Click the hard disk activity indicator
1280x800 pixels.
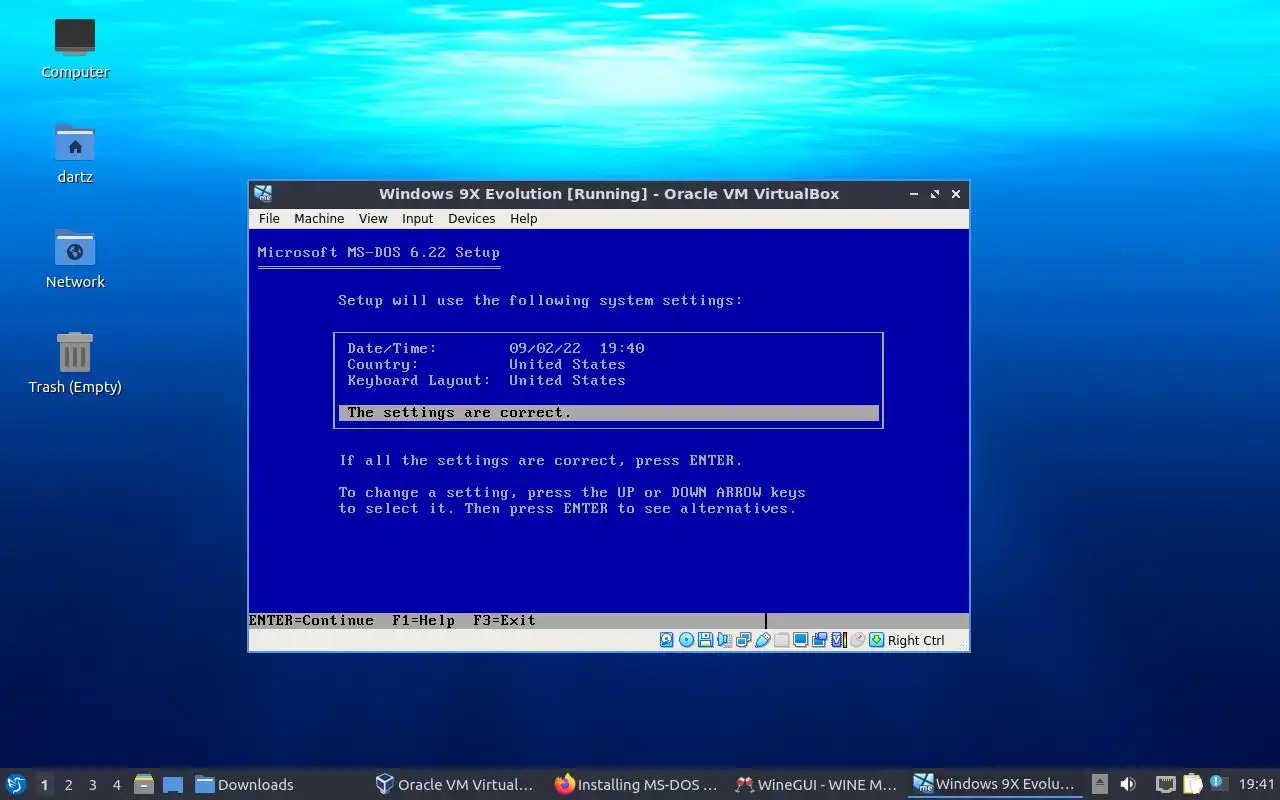coord(667,640)
